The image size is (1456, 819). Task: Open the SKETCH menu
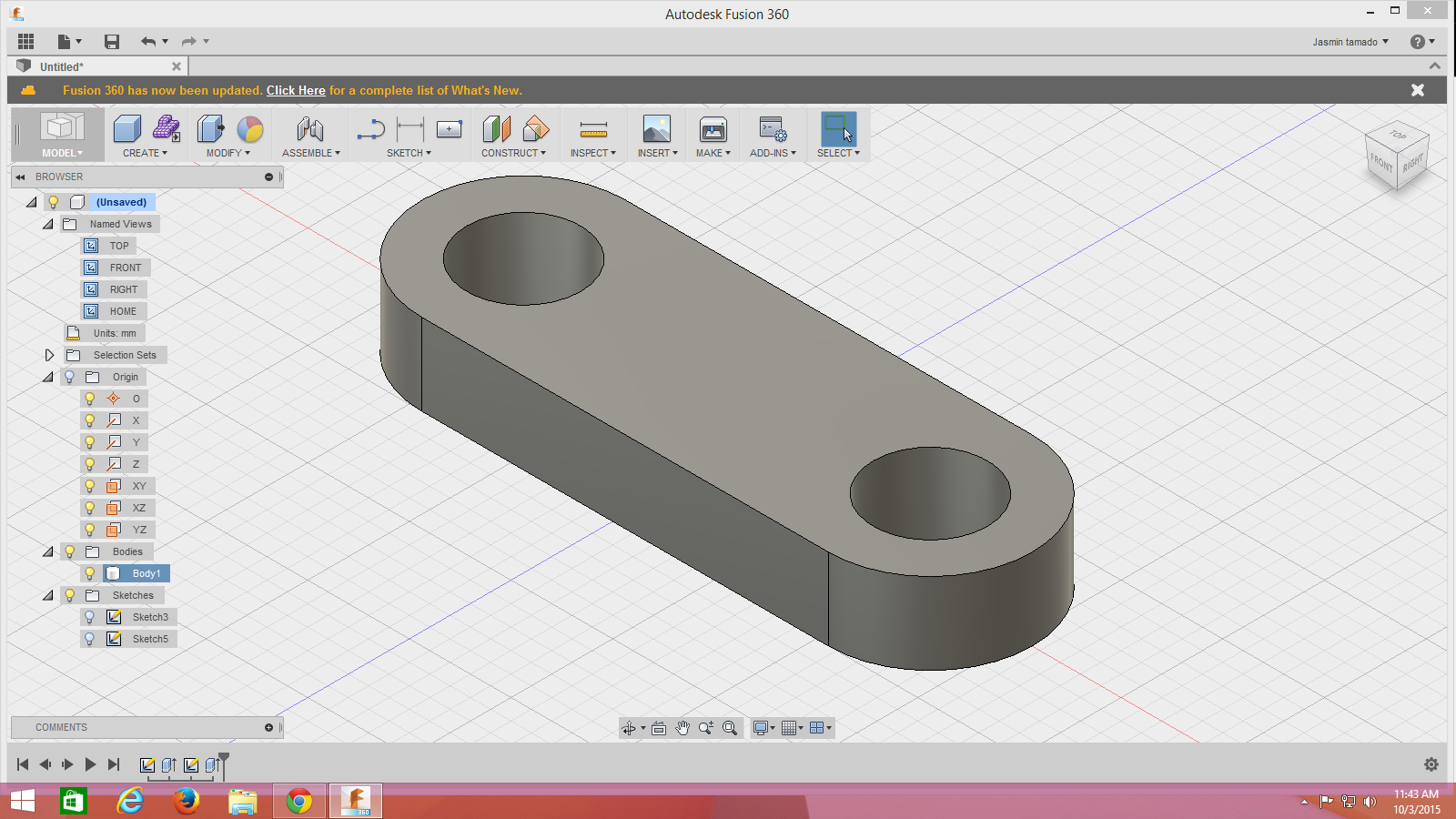[x=409, y=153]
